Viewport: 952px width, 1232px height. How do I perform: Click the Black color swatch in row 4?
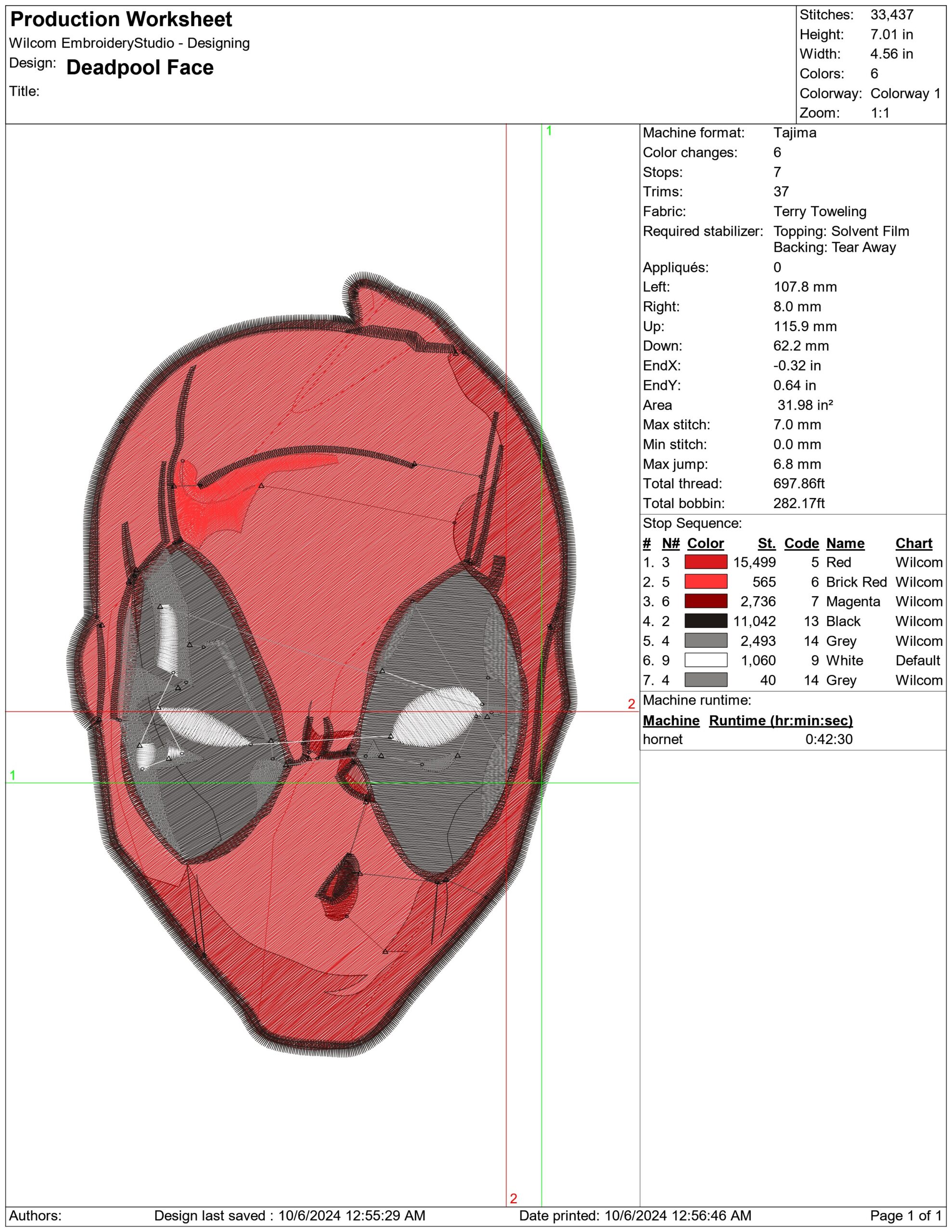pos(706,621)
